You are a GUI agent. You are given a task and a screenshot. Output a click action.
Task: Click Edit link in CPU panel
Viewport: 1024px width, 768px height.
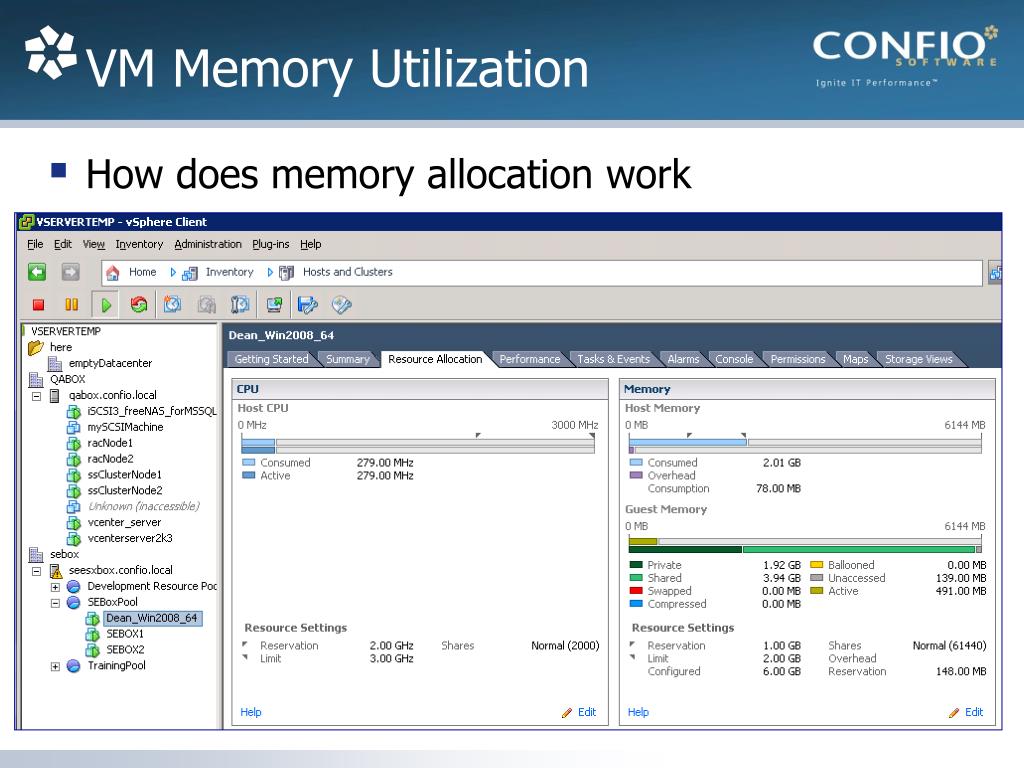coord(586,712)
